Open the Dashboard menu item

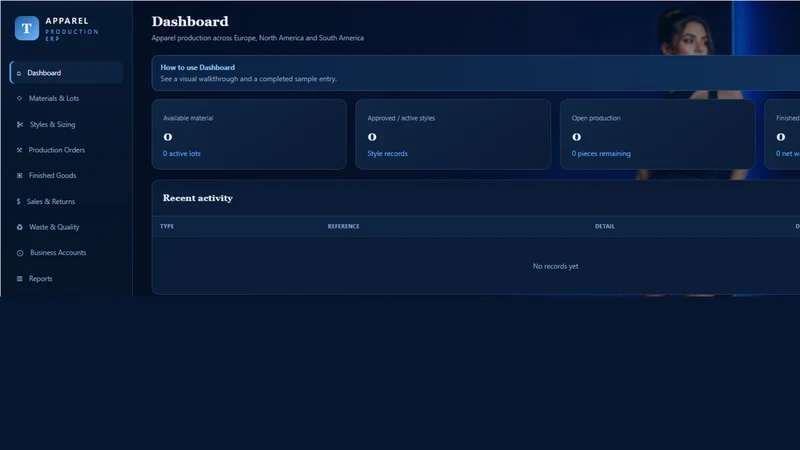(66, 73)
